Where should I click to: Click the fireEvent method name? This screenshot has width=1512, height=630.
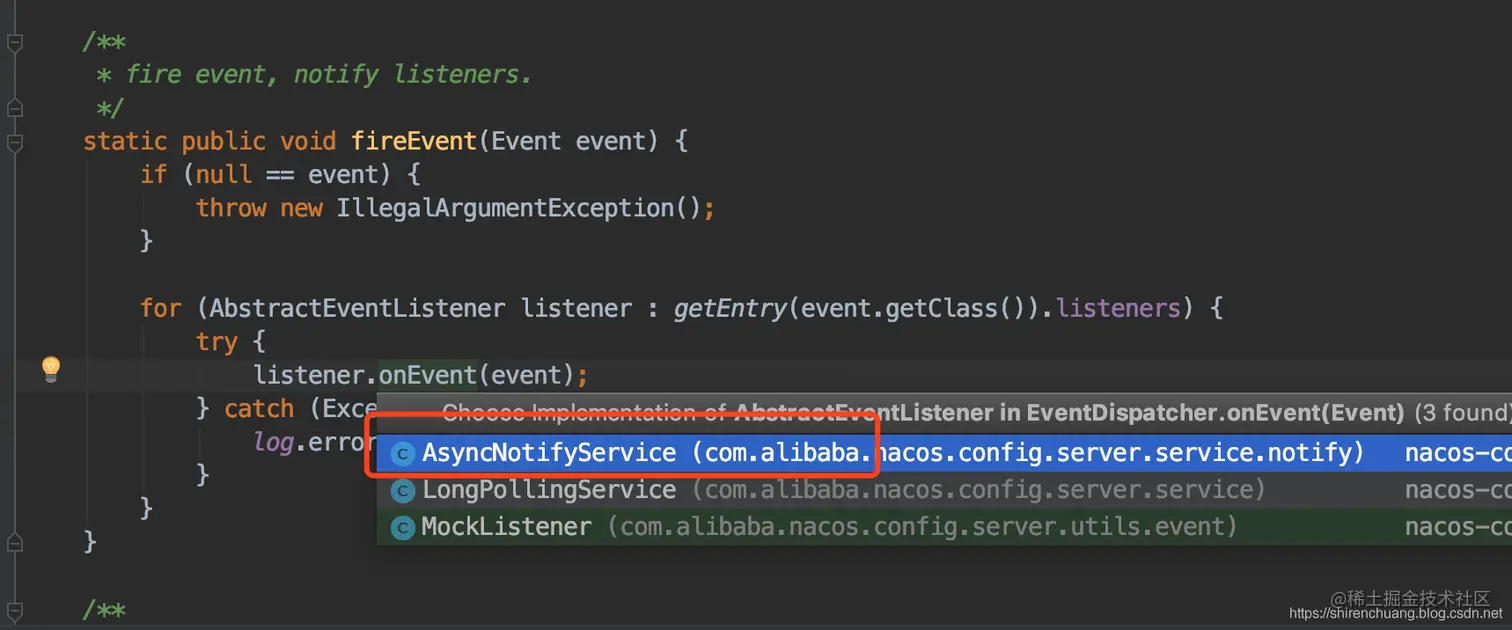[414, 141]
